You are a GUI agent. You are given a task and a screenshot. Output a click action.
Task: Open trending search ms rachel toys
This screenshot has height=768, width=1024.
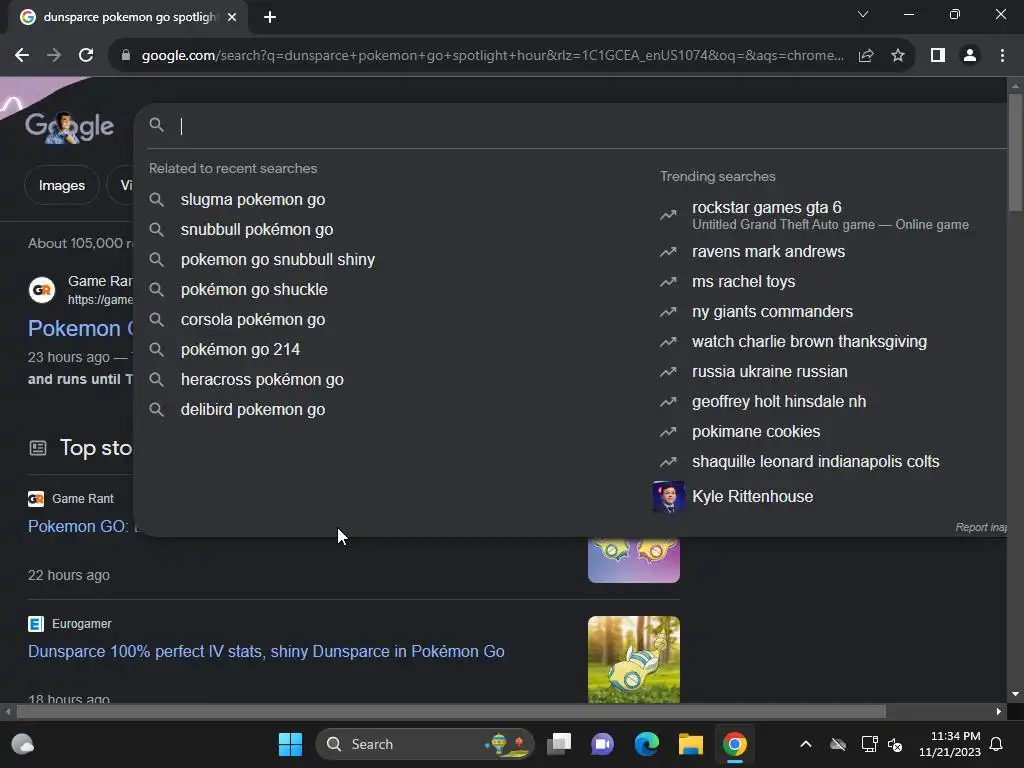tap(743, 281)
